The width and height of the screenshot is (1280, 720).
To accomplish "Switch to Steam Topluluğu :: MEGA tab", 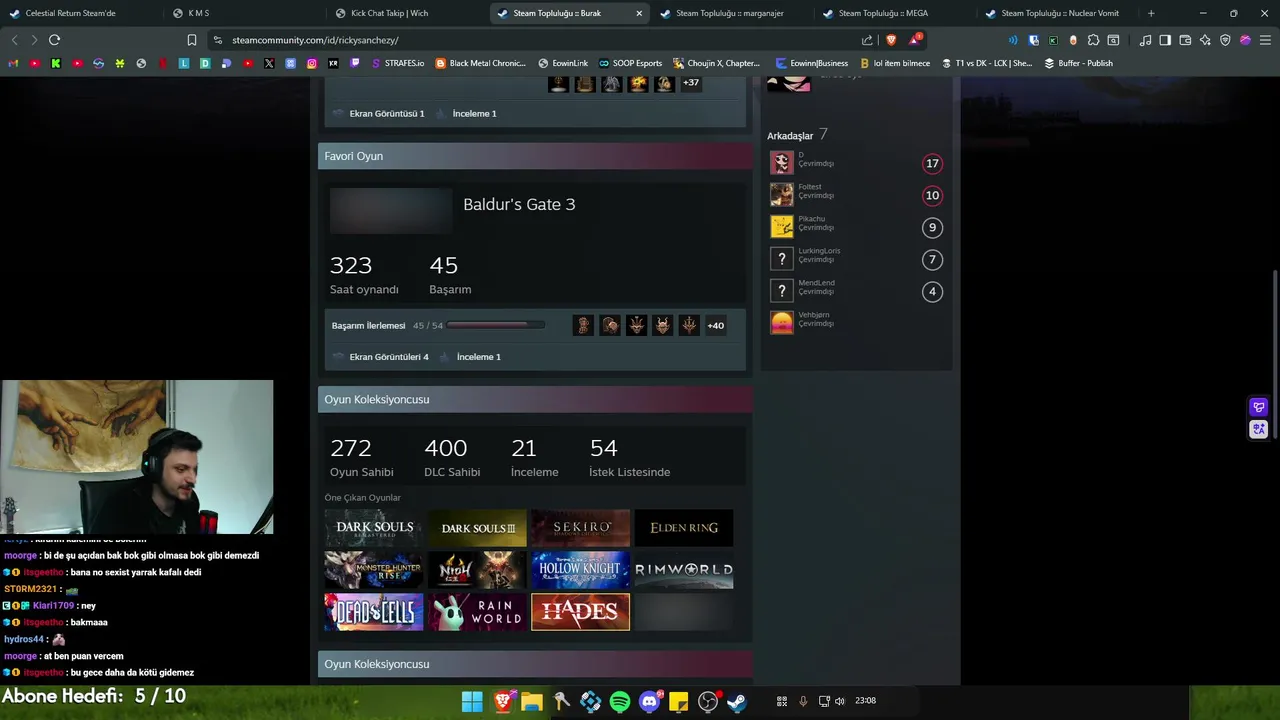I will coord(895,13).
